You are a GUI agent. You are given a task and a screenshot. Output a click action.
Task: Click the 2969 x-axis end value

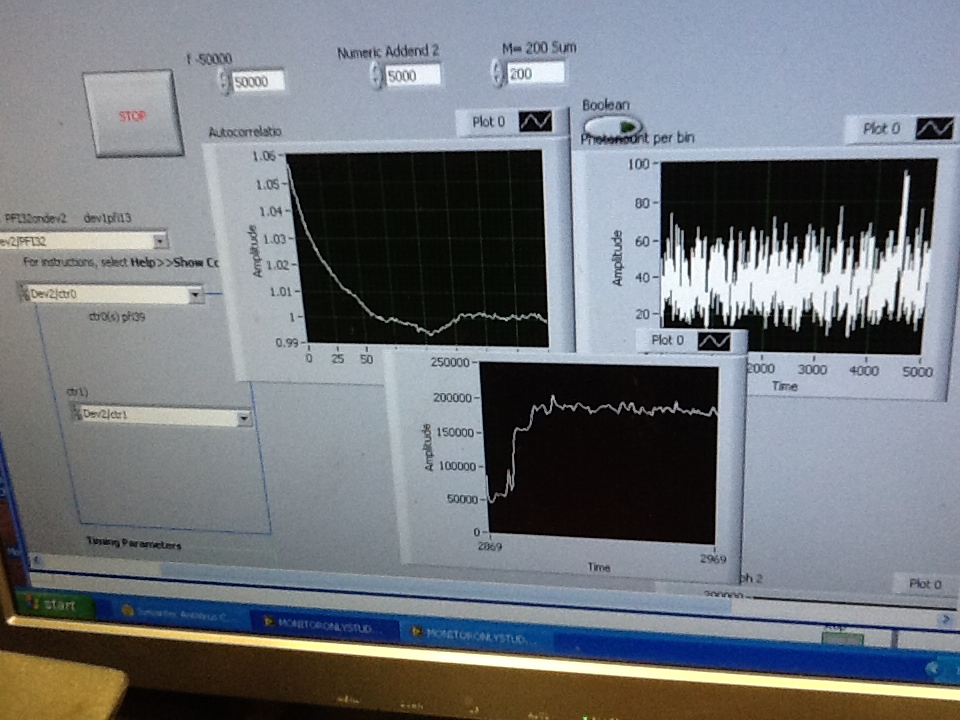point(713,558)
